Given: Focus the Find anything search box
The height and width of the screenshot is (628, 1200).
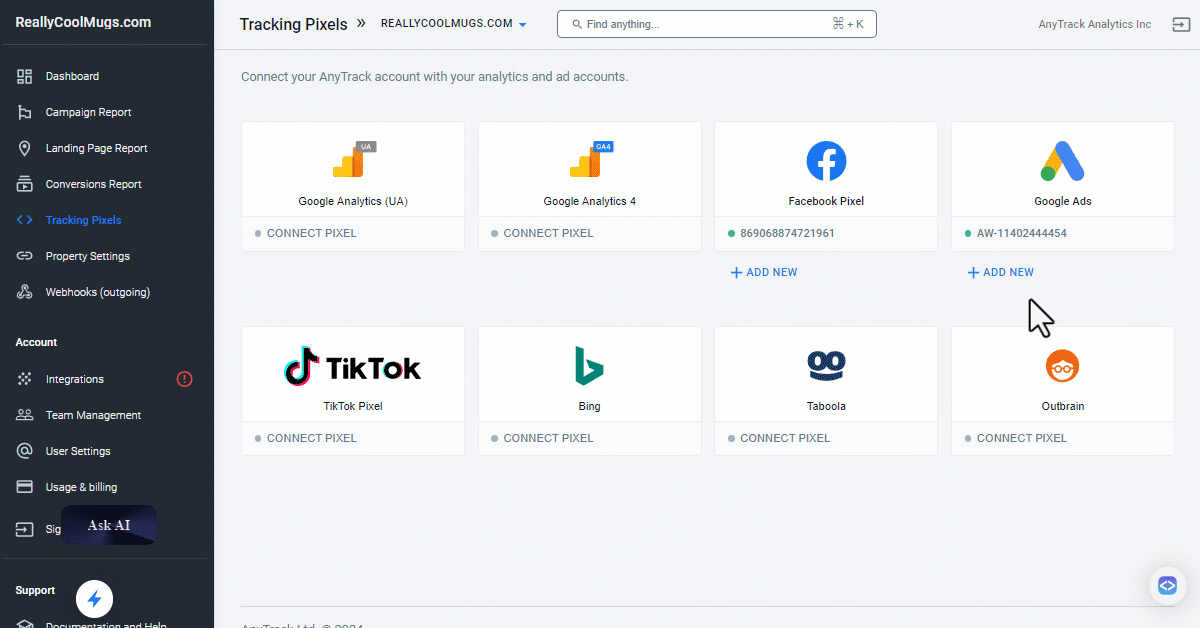Looking at the screenshot, I should click(716, 24).
